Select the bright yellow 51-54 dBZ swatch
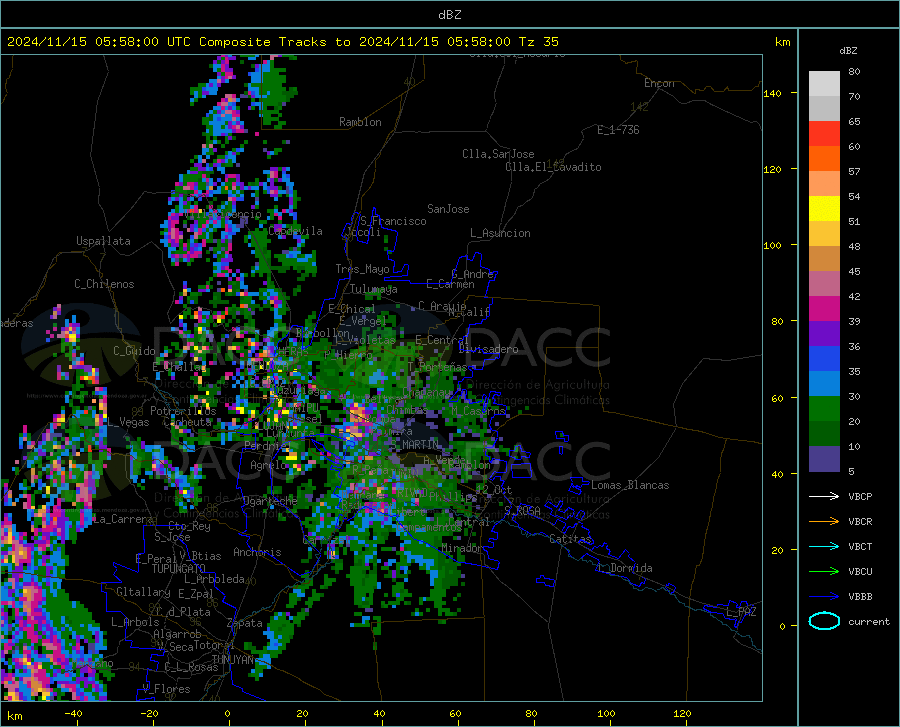900x727 pixels. (824, 209)
